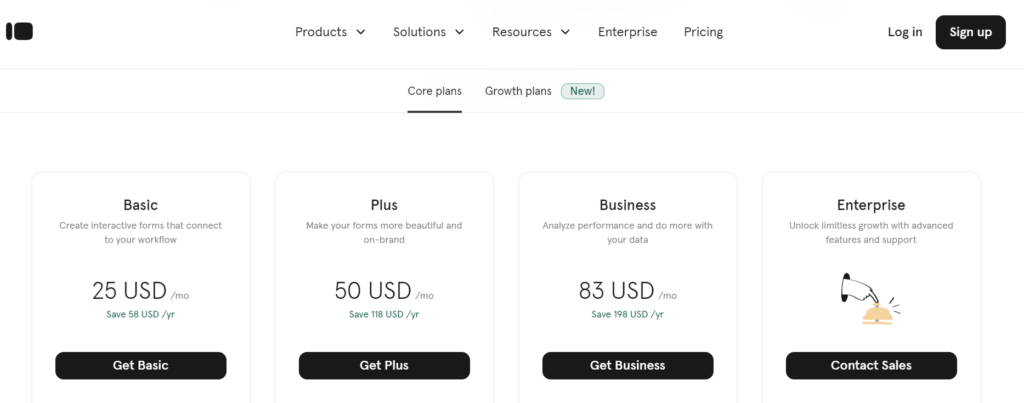The height and width of the screenshot is (403, 1024).
Task: Go to the Enterprise nav link
Action: point(627,32)
